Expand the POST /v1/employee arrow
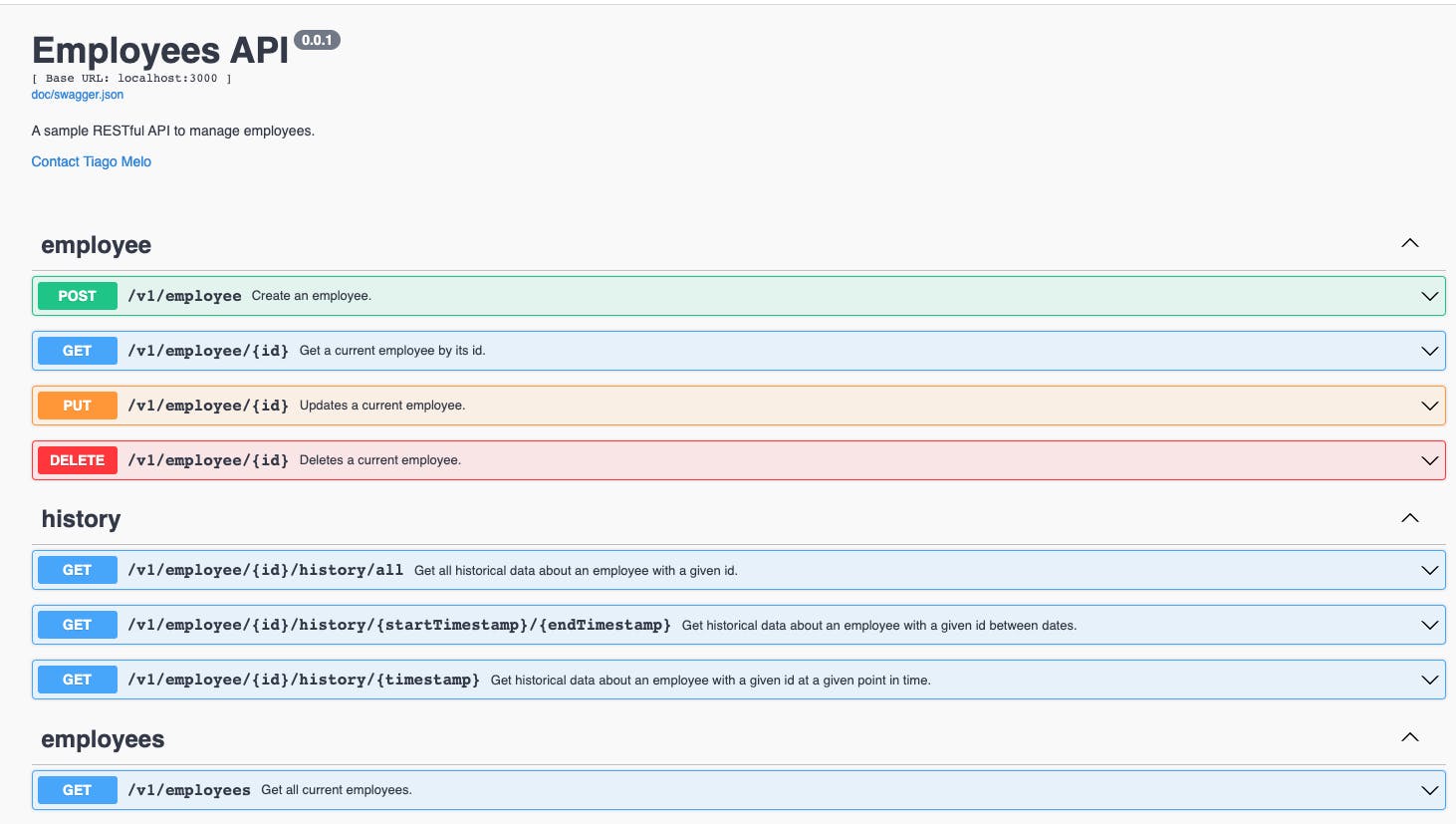The width and height of the screenshot is (1456, 824). (x=1429, y=296)
